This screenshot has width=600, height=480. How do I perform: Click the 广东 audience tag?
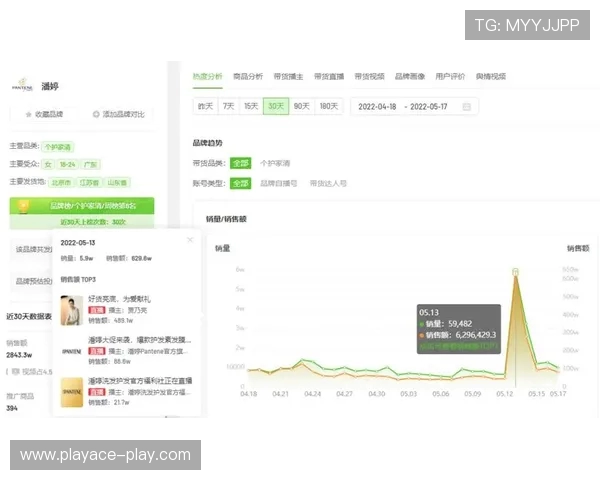point(90,165)
